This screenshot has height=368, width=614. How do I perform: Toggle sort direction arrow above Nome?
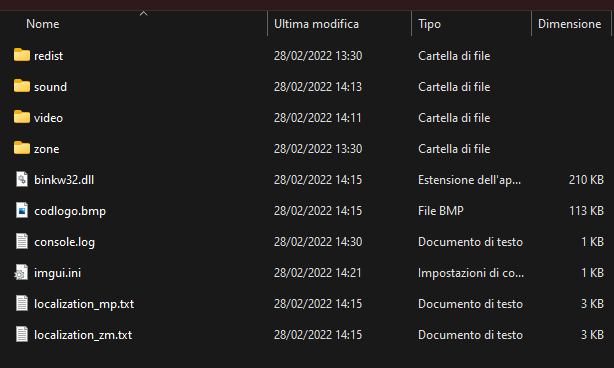144,13
